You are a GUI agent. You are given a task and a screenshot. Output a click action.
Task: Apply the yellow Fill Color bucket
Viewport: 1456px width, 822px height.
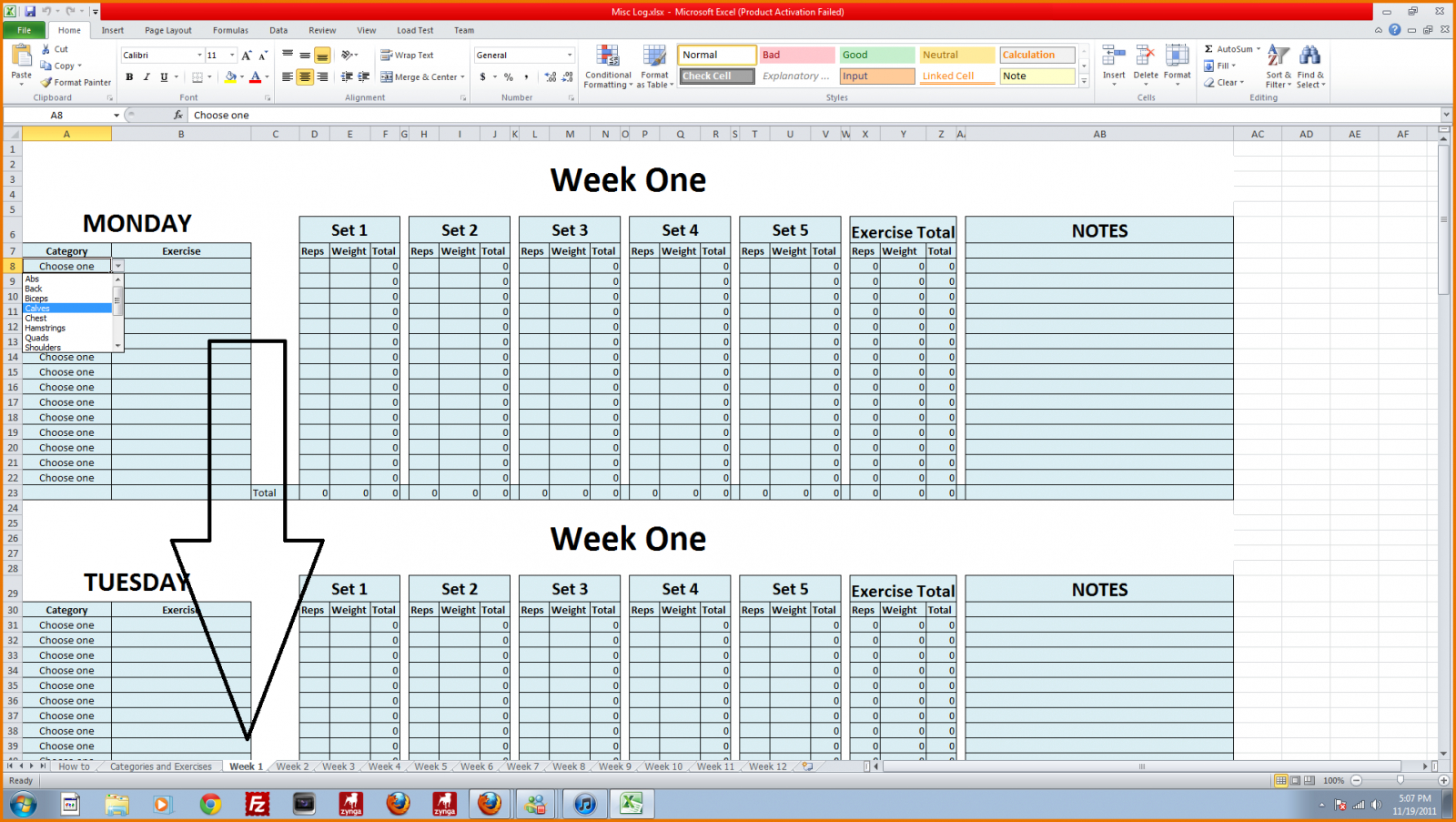pyautogui.click(x=230, y=77)
